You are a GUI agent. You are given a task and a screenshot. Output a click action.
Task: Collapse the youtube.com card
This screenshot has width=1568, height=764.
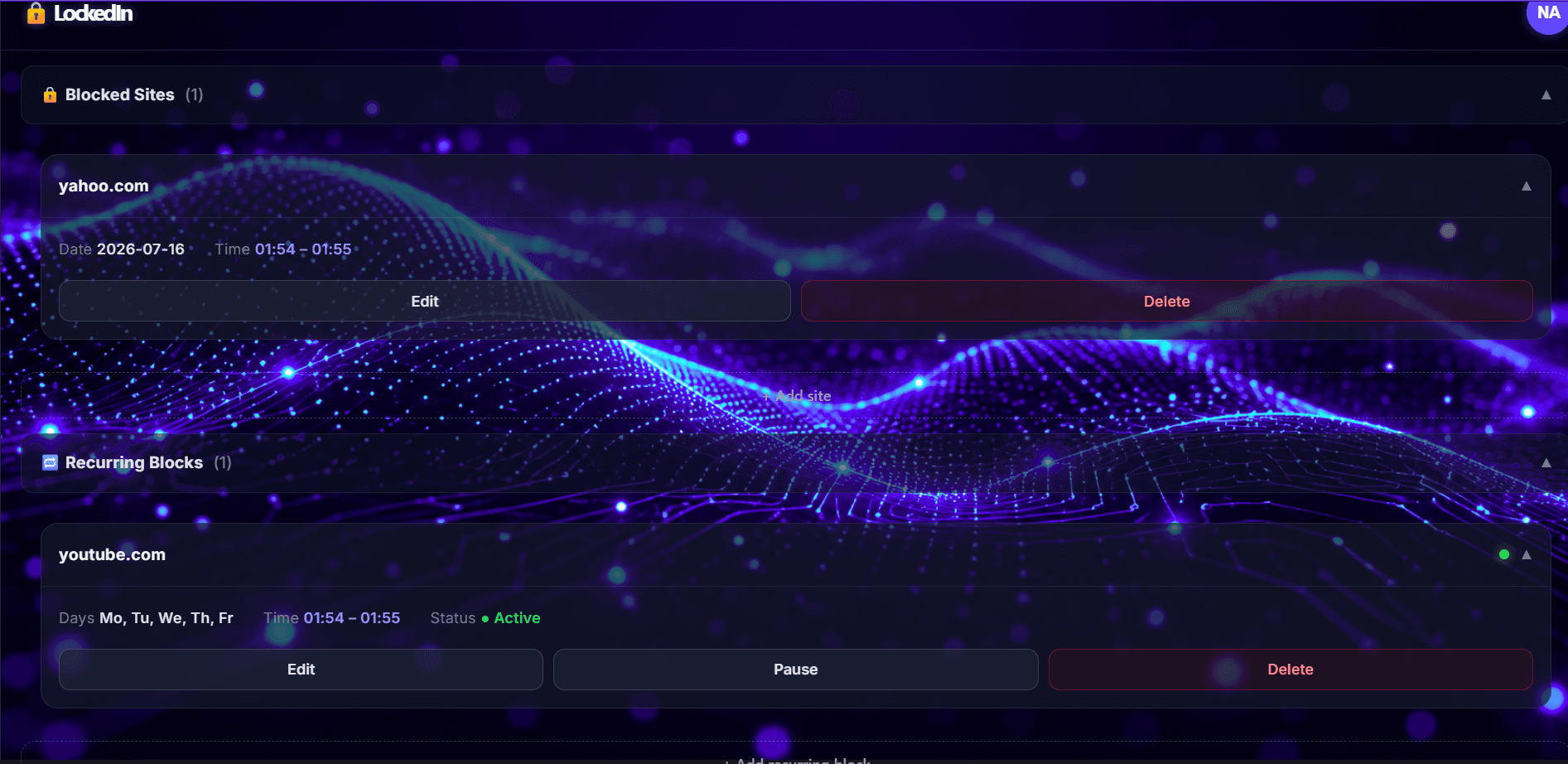(x=1526, y=554)
